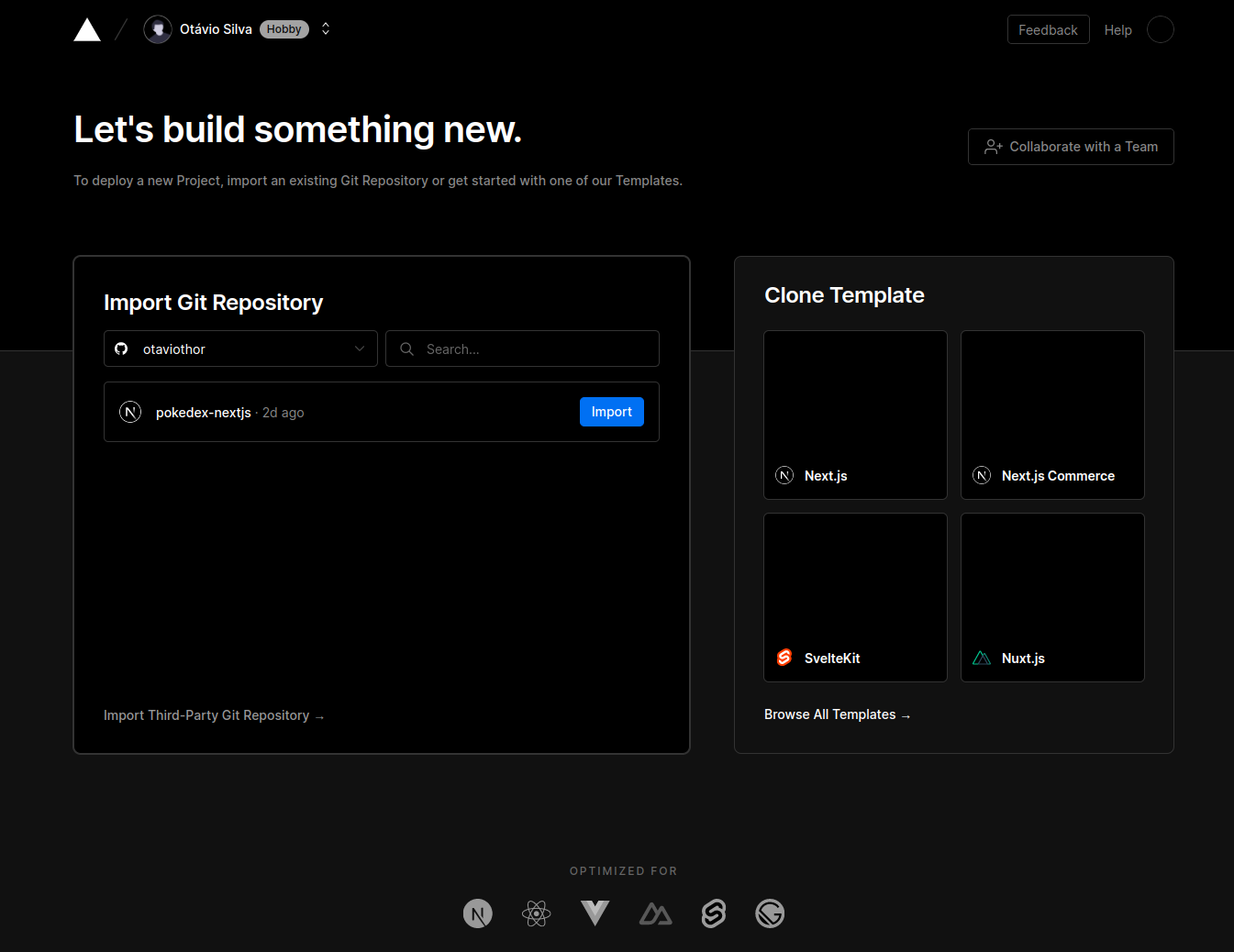
Task: Open Browse All Templates link
Action: tap(837, 714)
